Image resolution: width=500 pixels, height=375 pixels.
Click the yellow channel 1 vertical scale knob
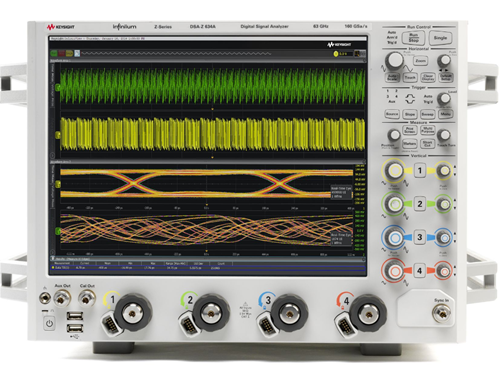(x=395, y=171)
